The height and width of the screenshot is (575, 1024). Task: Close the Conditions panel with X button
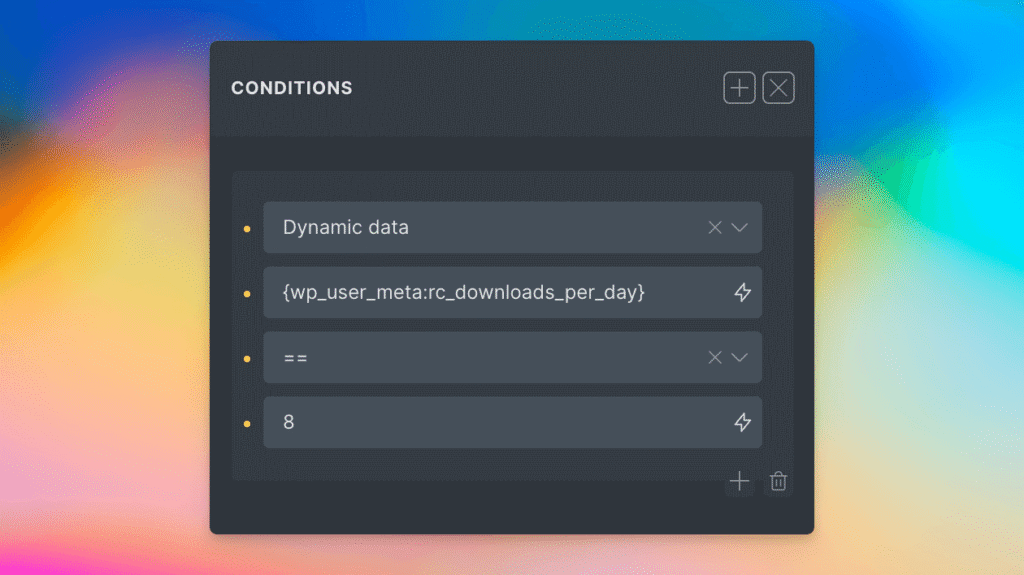(x=778, y=88)
